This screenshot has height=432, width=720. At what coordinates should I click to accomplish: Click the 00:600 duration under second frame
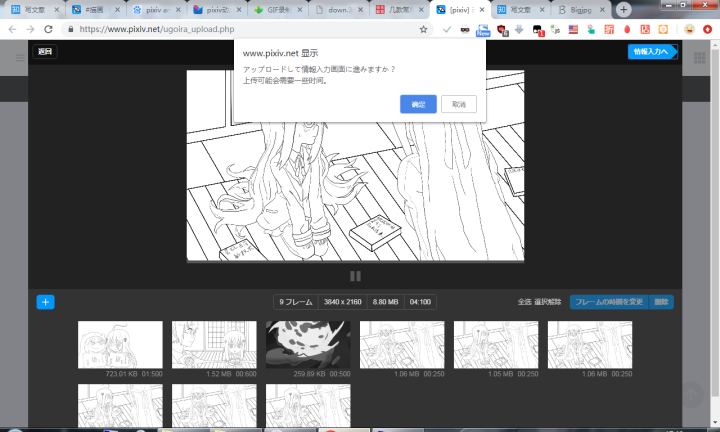click(x=246, y=374)
